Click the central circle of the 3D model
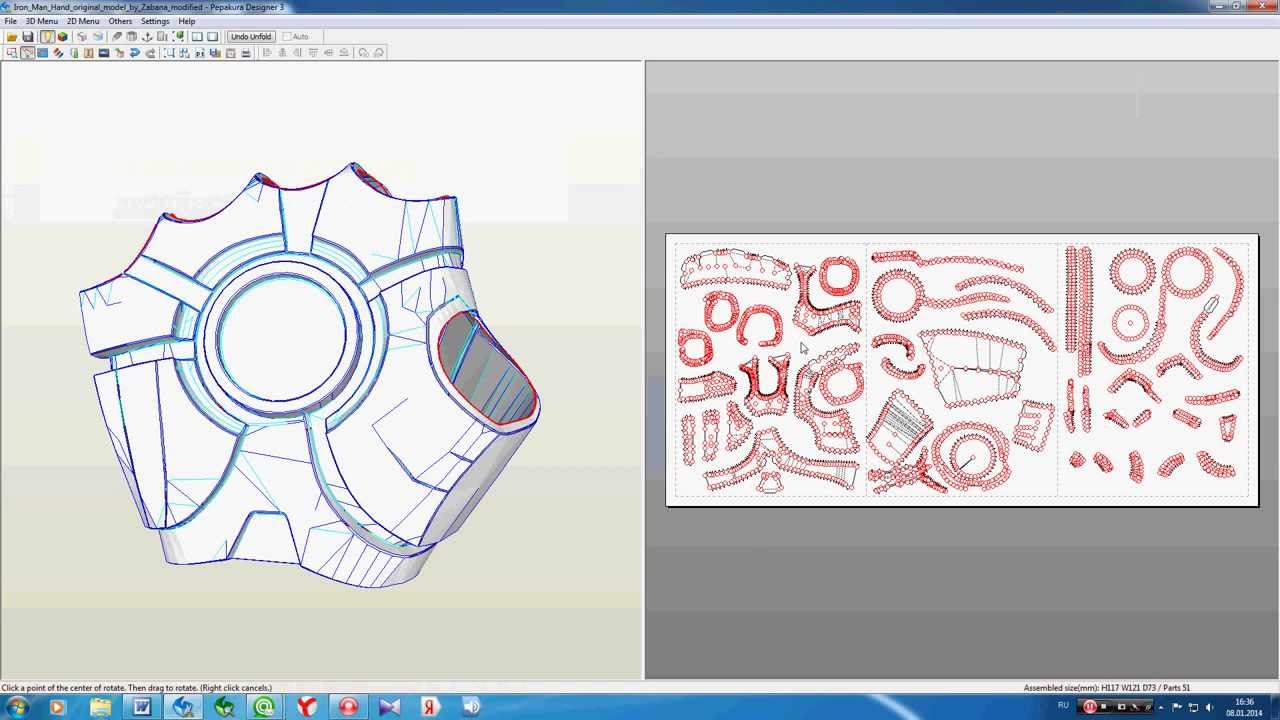1280x720 pixels. tap(282, 336)
